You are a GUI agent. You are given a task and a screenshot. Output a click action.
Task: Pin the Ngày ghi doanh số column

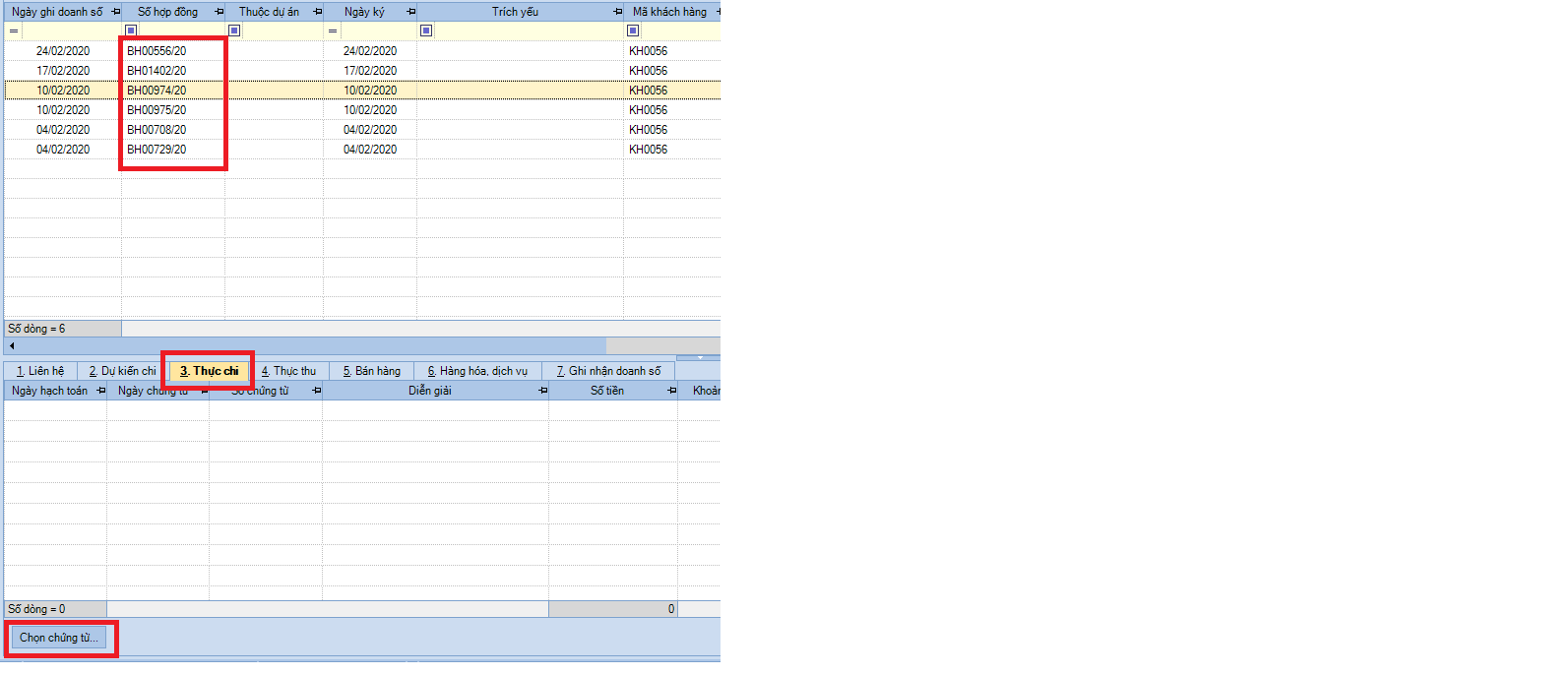point(116,12)
